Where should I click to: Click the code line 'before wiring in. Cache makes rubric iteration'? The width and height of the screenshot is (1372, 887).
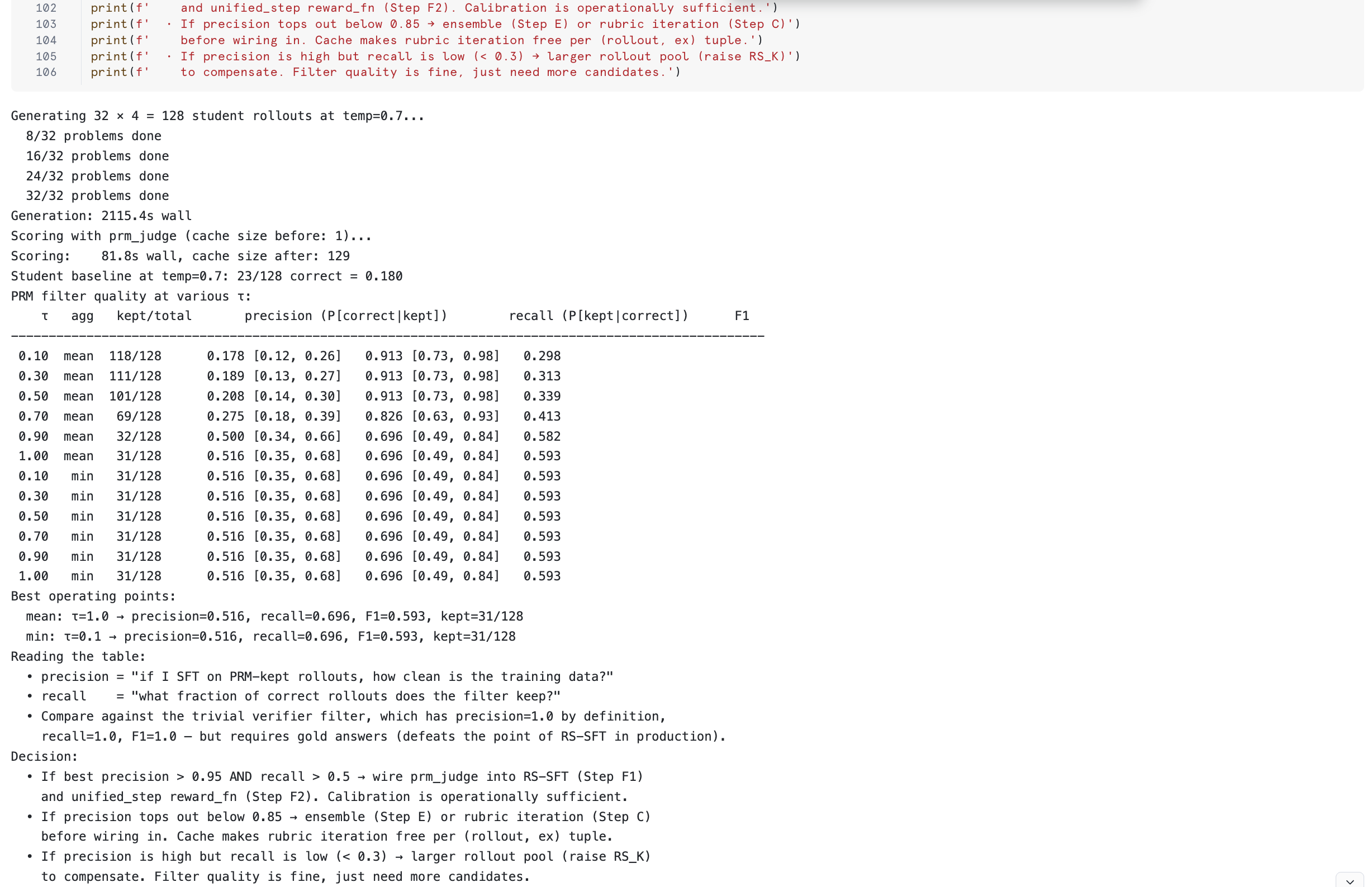tap(426, 40)
